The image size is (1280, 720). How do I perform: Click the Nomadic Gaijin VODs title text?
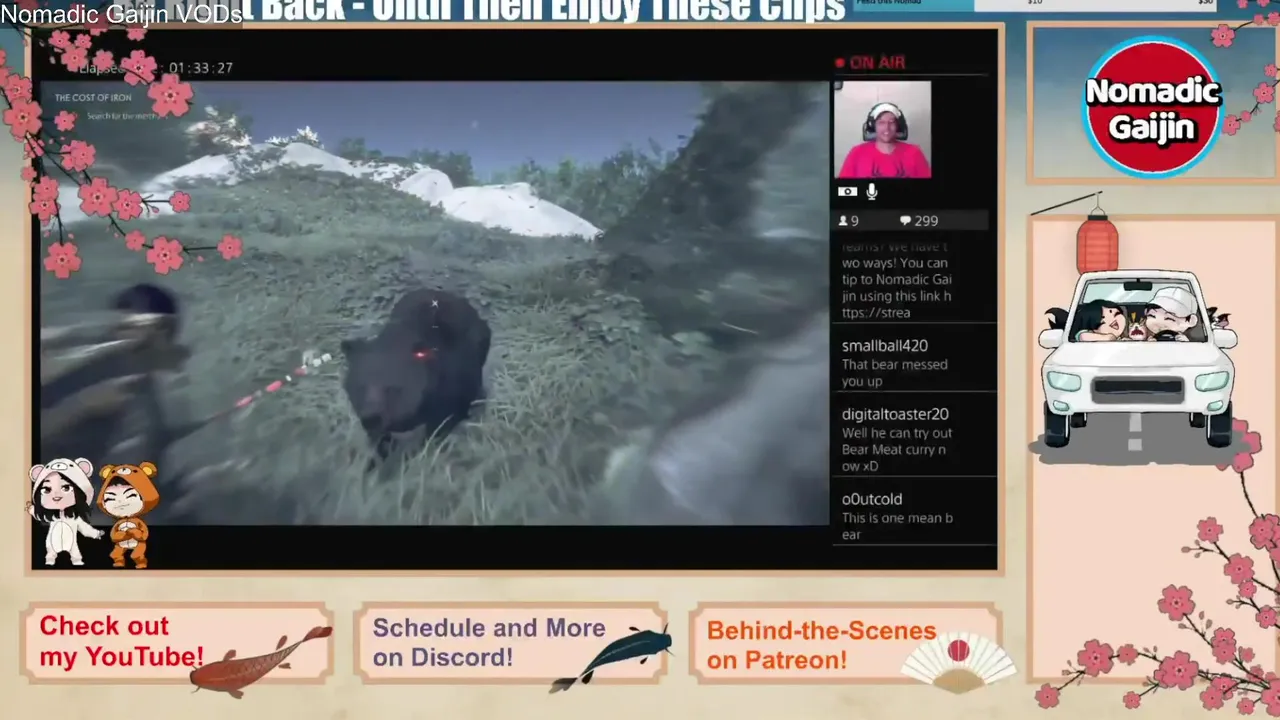(121, 13)
